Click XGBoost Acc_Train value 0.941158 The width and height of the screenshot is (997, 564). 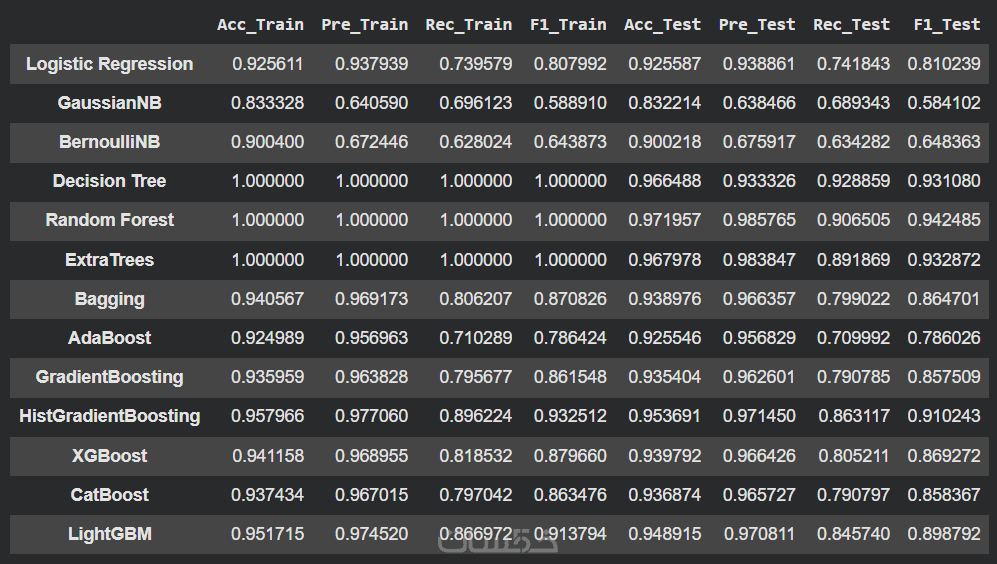click(x=268, y=455)
